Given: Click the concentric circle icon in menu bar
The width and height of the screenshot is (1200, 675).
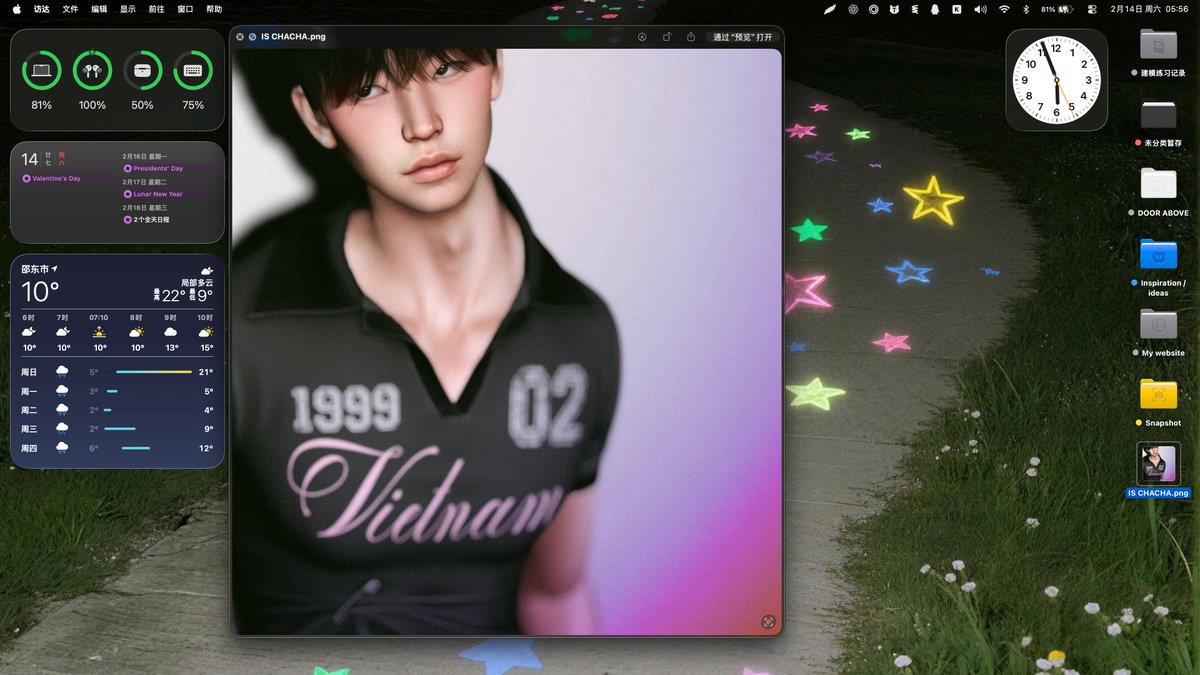Looking at the screenshot, I should [x=873, y=8].
